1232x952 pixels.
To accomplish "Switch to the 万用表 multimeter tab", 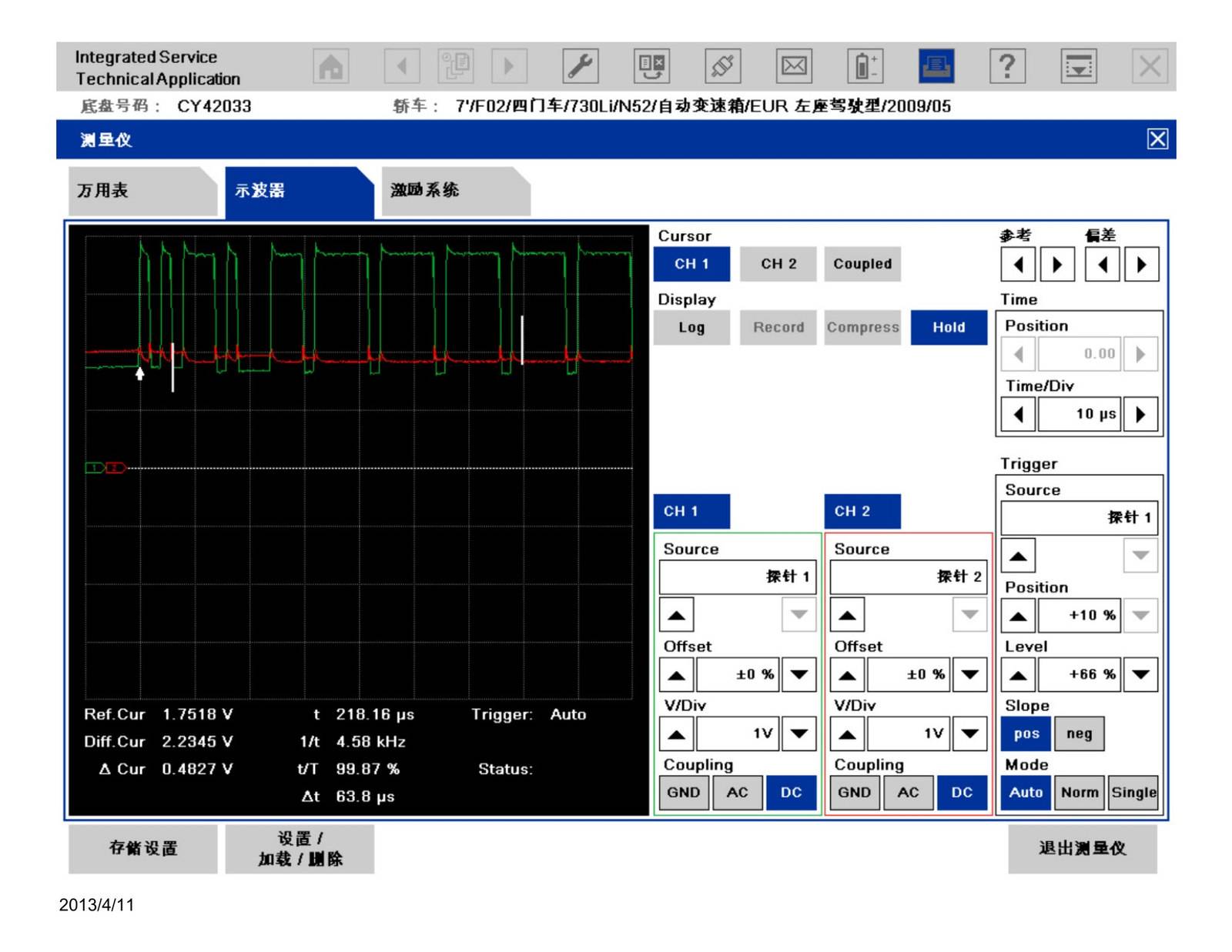I will pyautogui.click(x=142, y=191).
